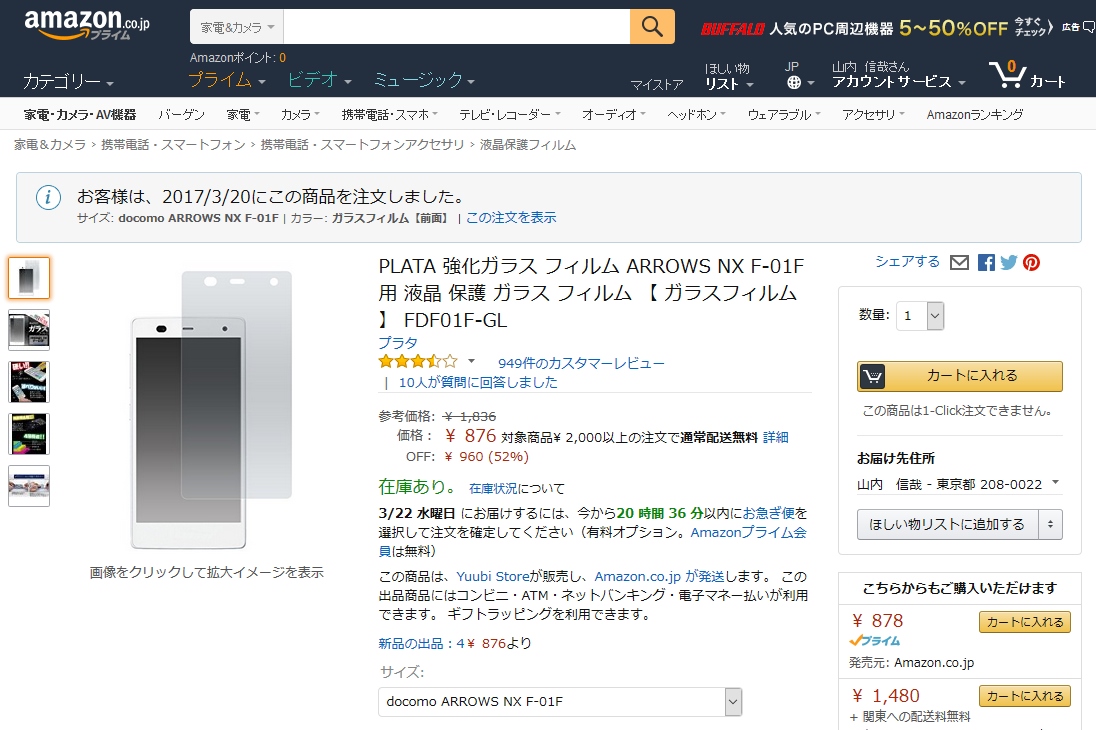The height and width of the screenshot is (730, 1096).
Task: Click 詳細 shipping details link
Action: [776, 437]
